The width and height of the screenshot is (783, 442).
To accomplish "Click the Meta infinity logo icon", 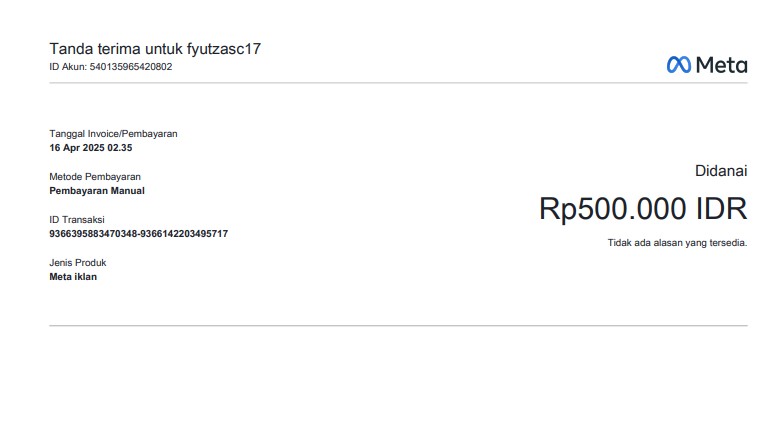I will coord(678,64).
